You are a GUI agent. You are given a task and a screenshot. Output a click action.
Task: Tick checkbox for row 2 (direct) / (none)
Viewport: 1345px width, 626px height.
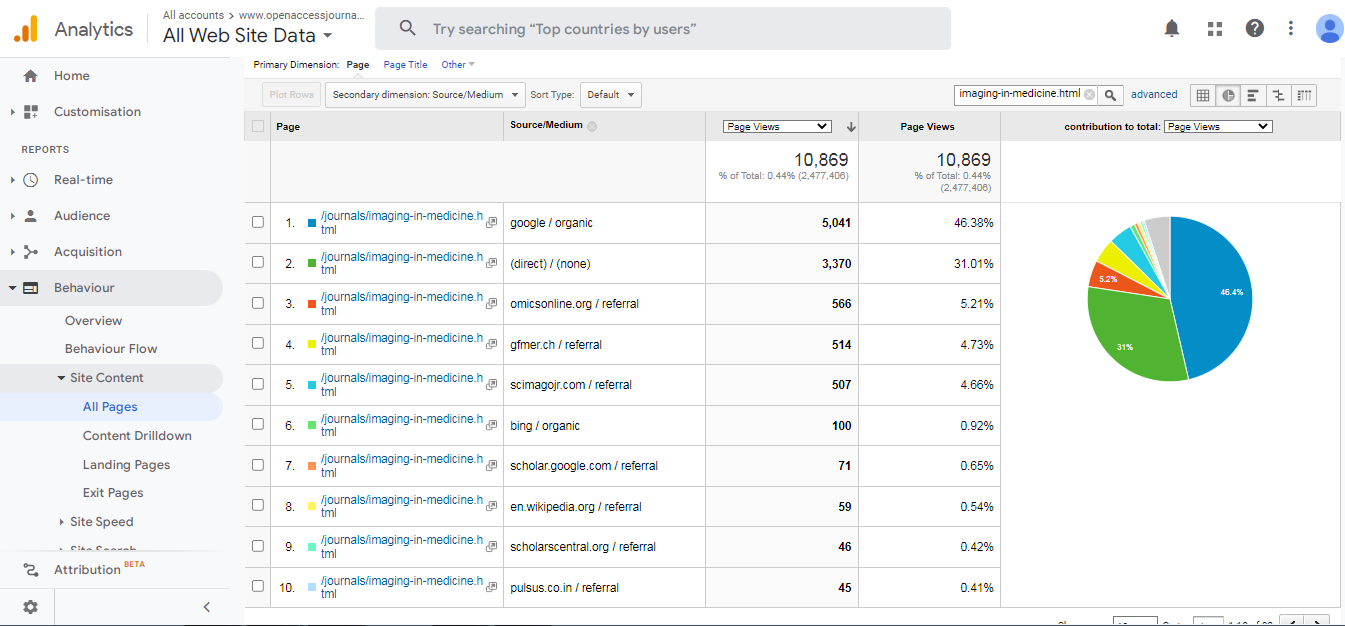pyautogui.click(x=258, y=262)
